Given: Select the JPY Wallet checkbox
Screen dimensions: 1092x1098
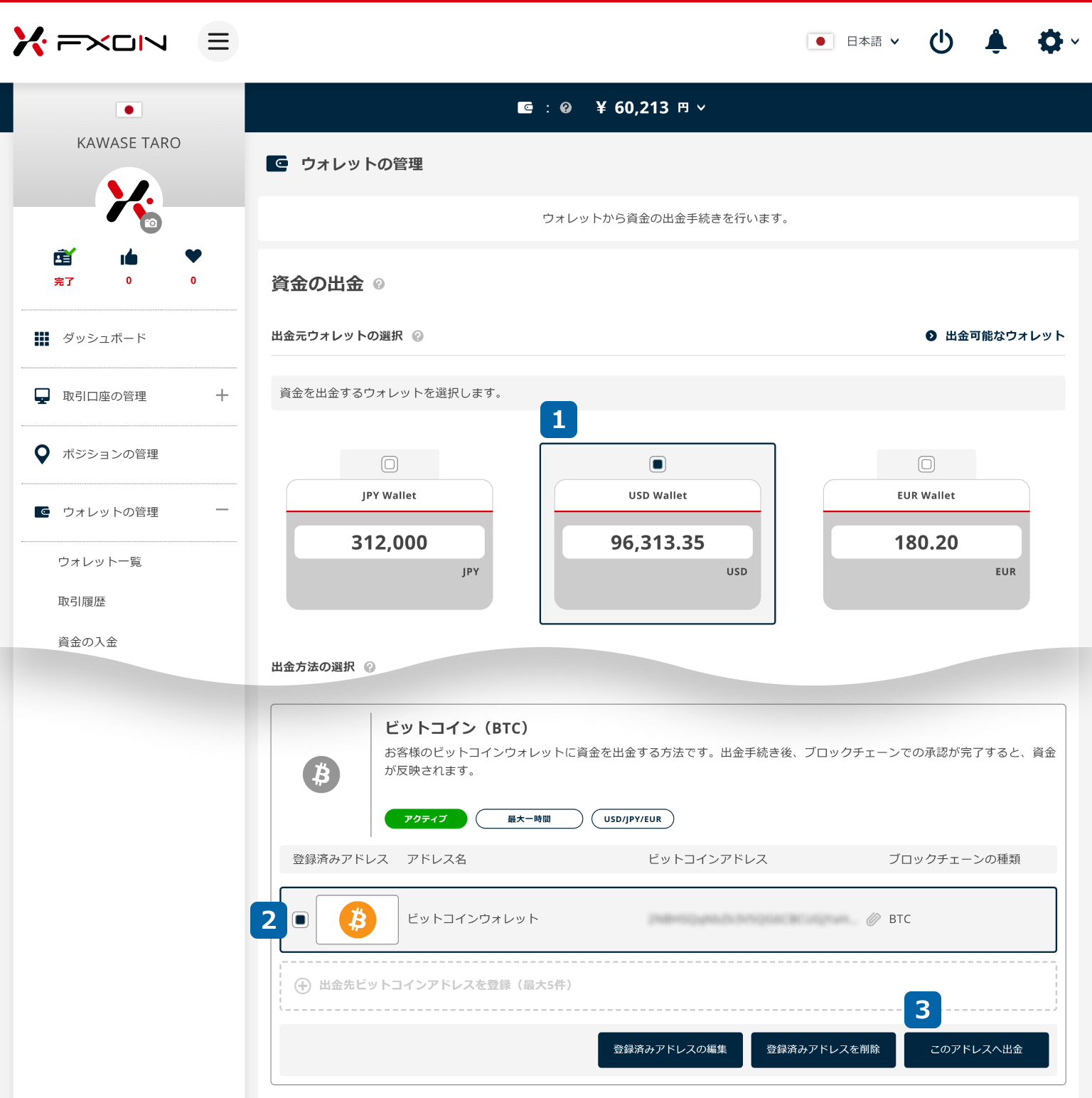Looking at the screenshot, I should [390, 464].
